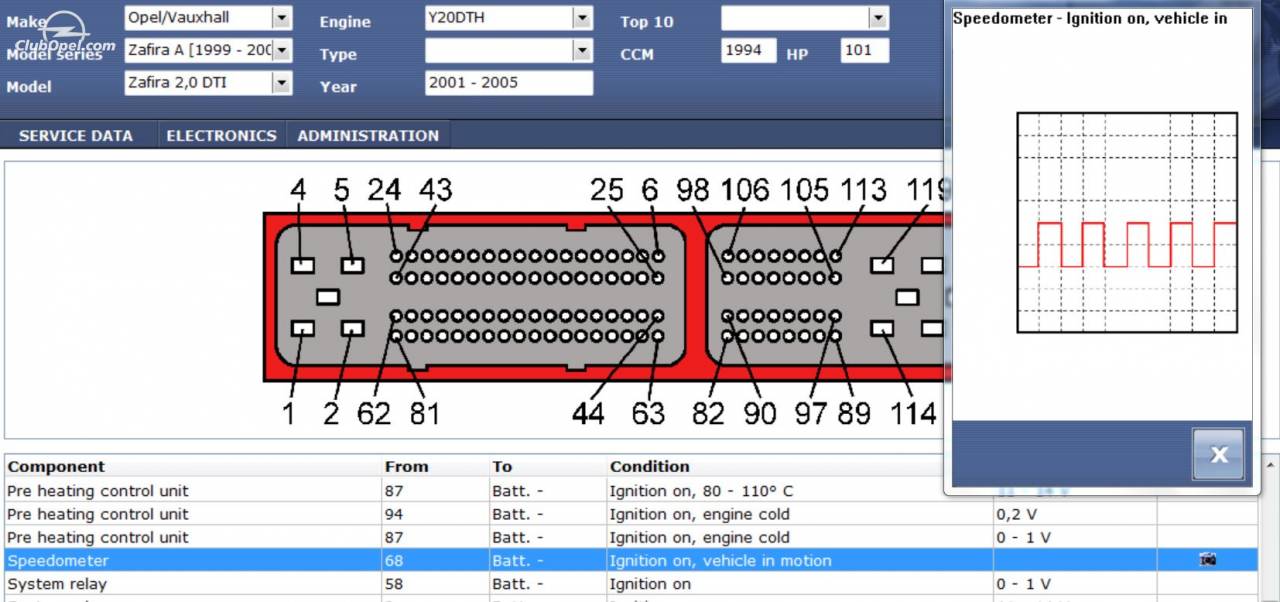Select the ADMINISTRATION tab

(368, 135)
